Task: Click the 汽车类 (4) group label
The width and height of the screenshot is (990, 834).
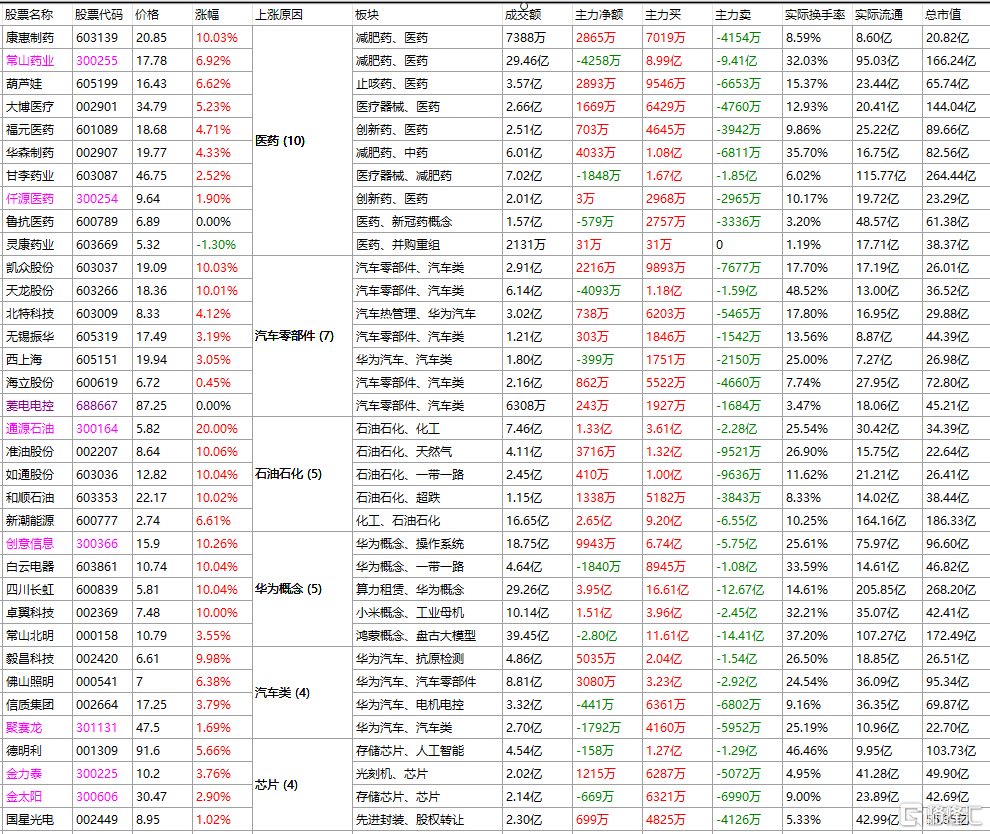Action: (282, 693)
